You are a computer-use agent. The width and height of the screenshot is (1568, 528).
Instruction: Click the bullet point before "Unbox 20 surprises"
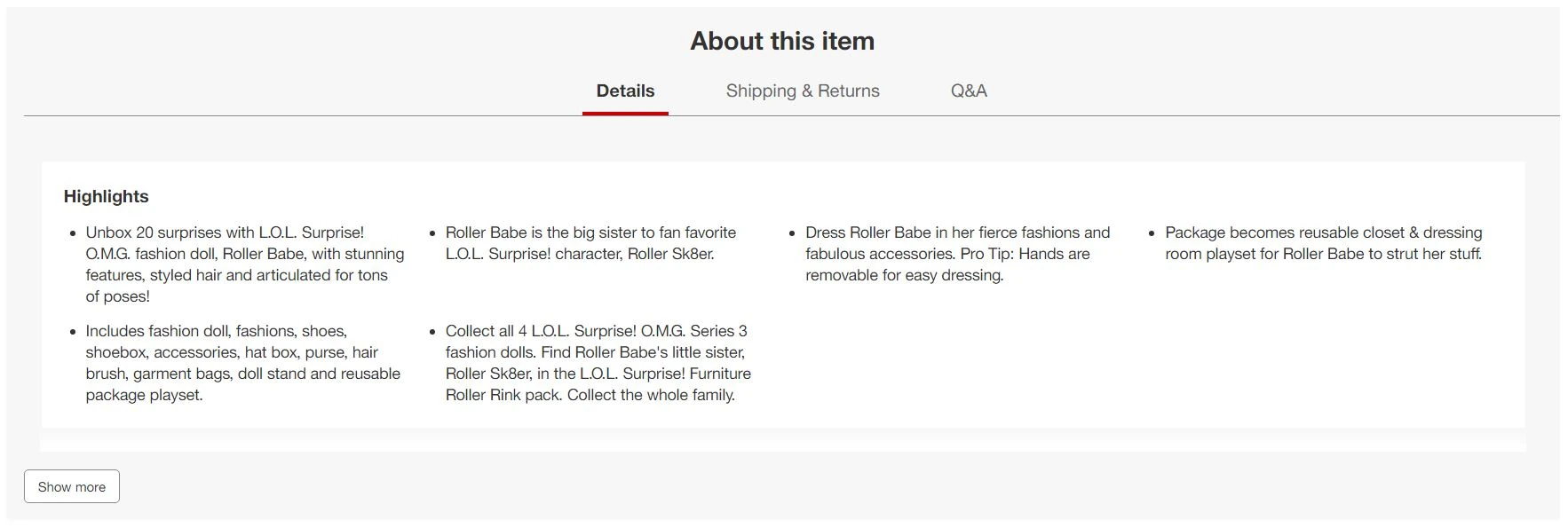click(73, 233)
